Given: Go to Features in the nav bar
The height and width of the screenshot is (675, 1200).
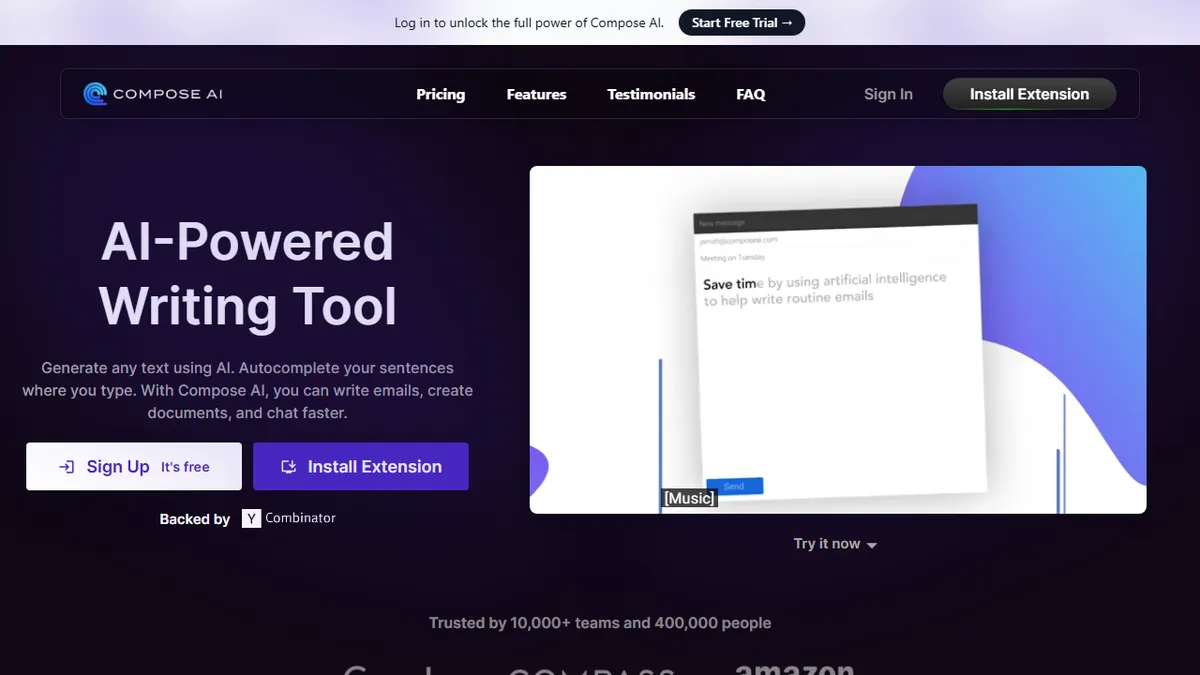Looking at the screenshot, I should click(x=537, y=94).
